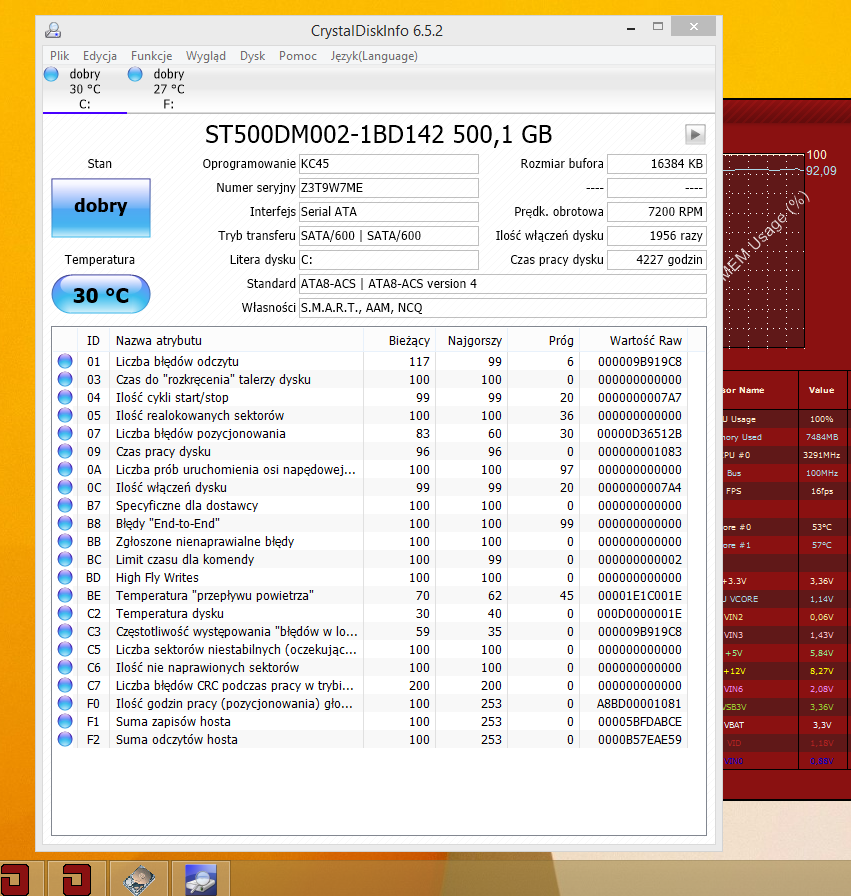Image resolution: width=851 pixels, height=896 pixels.
Task: Click the next disk arrow button
Action: [695, 135]
